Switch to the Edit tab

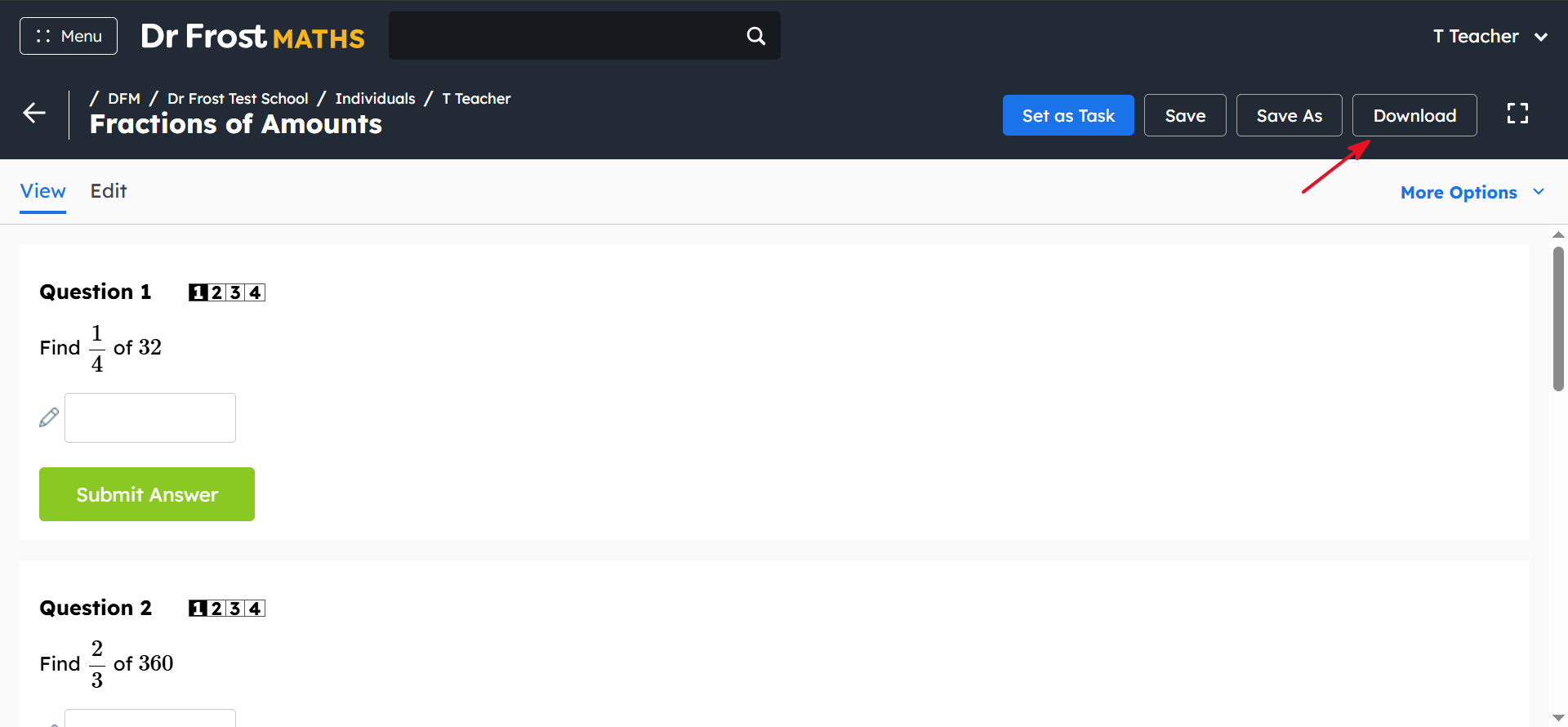tap(109, 191)
